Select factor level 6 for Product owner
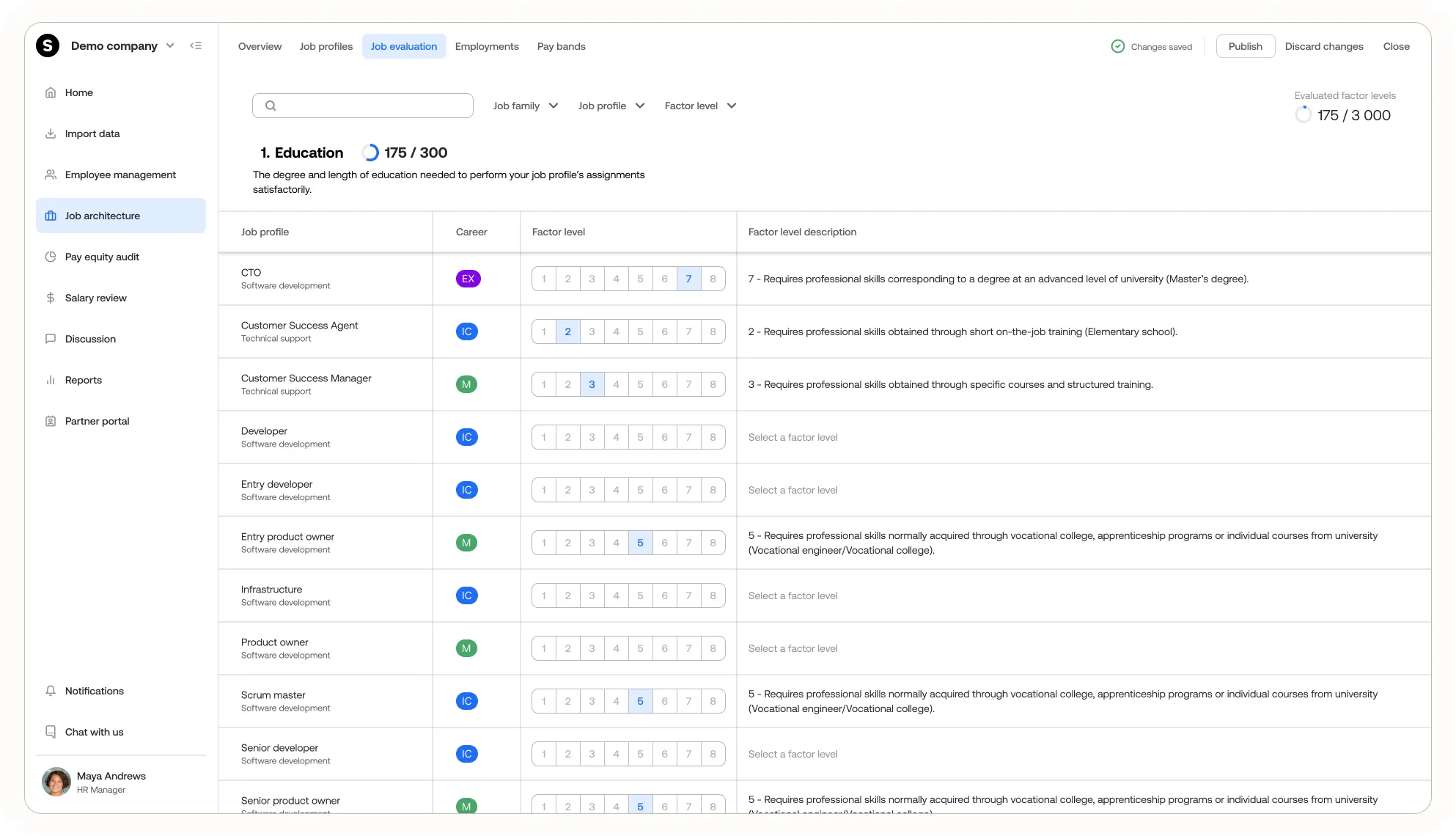The image size is (1456, 836). (x=664, y=648)
